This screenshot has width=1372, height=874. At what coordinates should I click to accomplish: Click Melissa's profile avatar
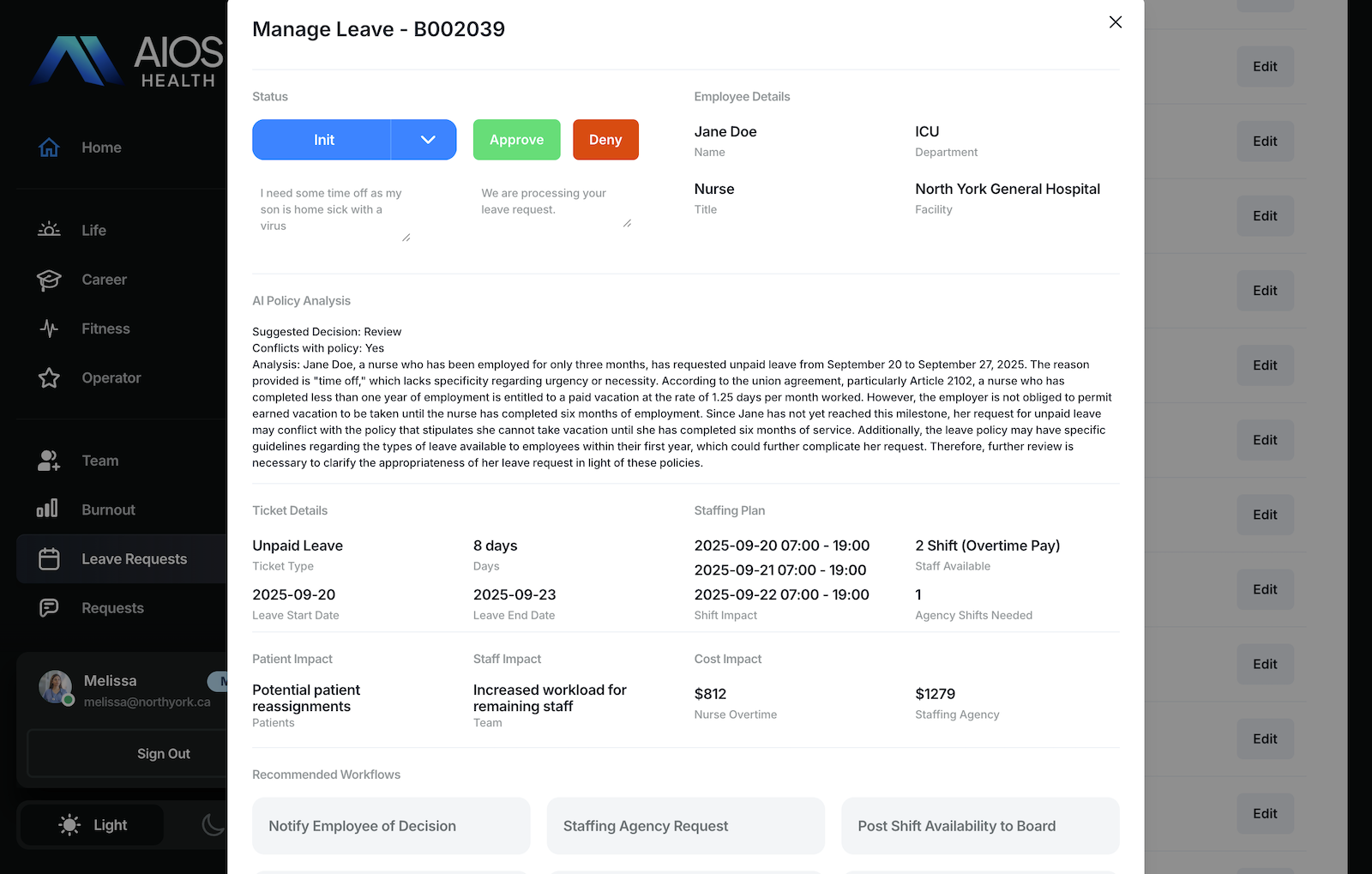(x=57, y=686)
